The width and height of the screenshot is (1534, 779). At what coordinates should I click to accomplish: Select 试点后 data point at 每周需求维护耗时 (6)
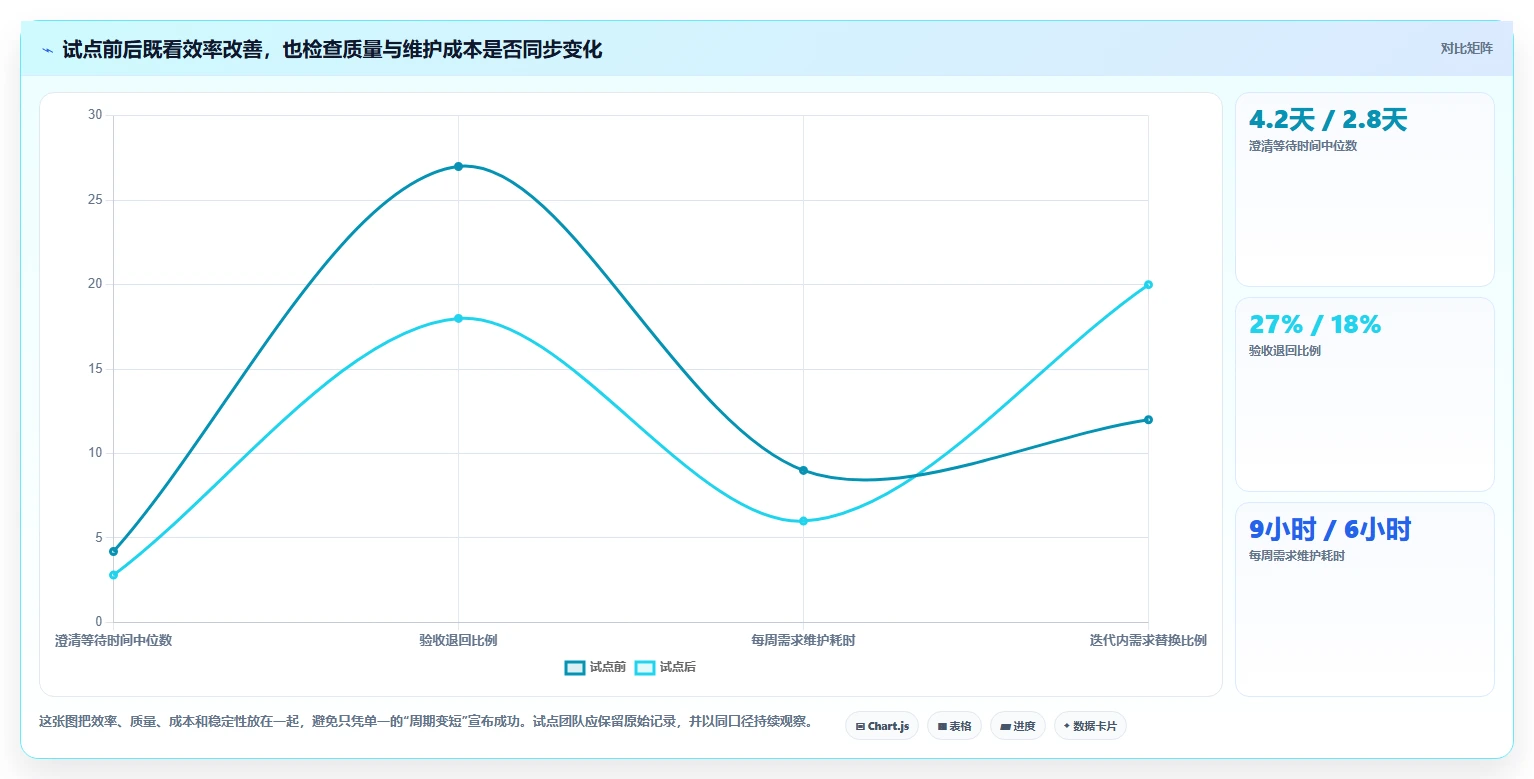pyautogui.click(x=803, y=521)
